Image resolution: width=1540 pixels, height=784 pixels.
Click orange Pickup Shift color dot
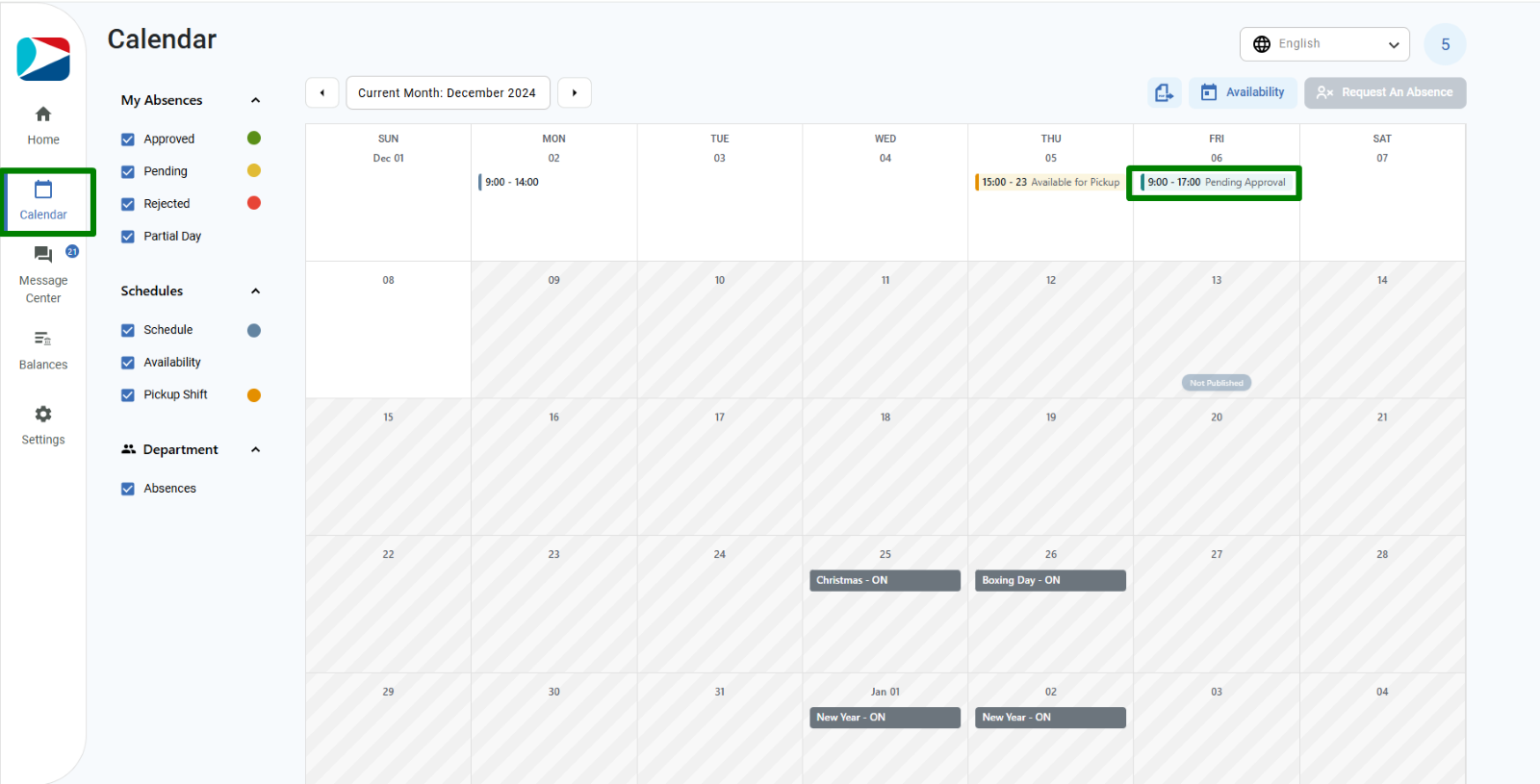[254, 395]
